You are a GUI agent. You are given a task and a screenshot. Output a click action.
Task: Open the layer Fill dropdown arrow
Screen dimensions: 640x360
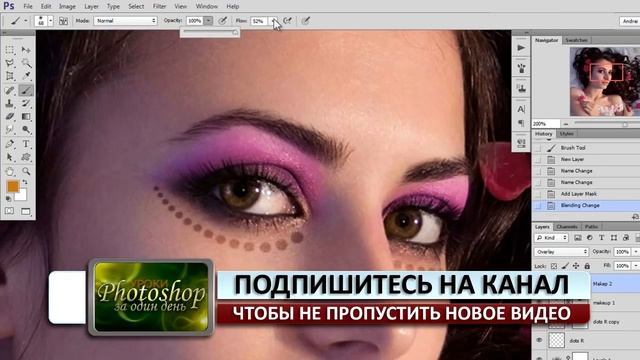[636, 266]
